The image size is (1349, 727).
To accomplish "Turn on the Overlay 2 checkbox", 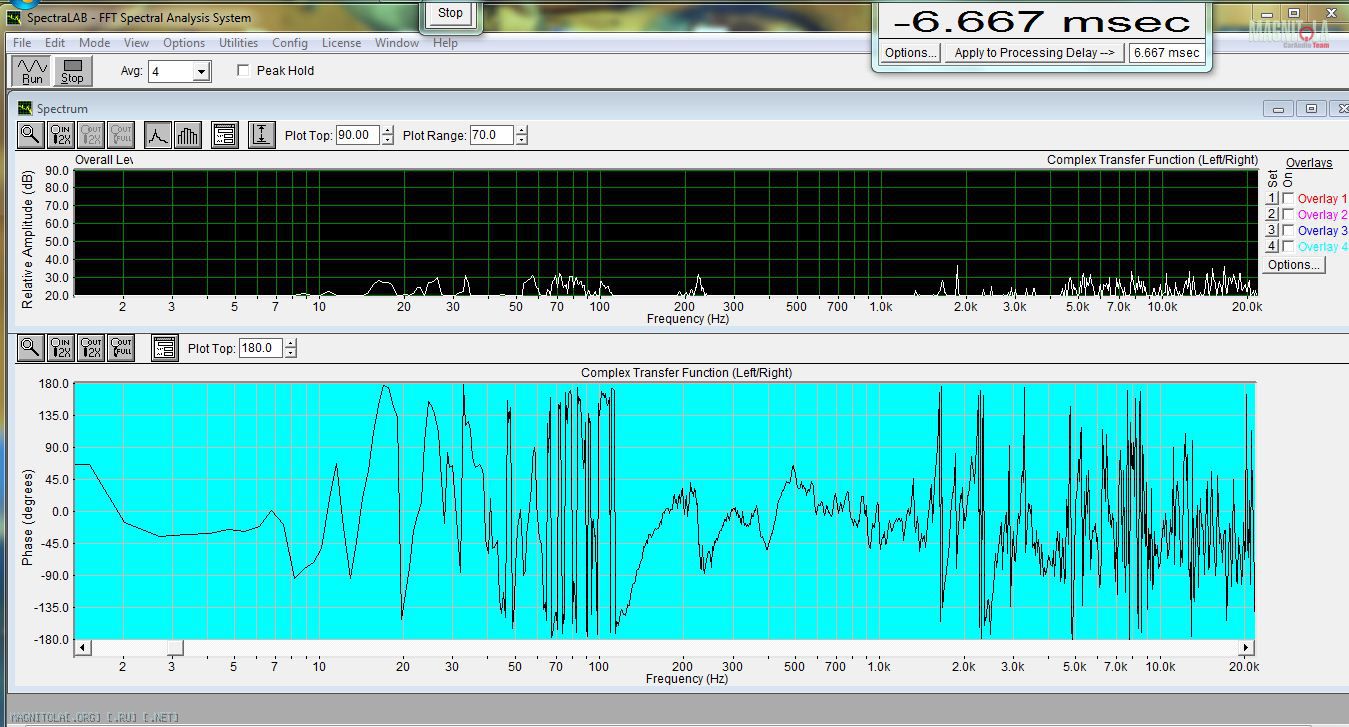I will (x=1288, y=215).
